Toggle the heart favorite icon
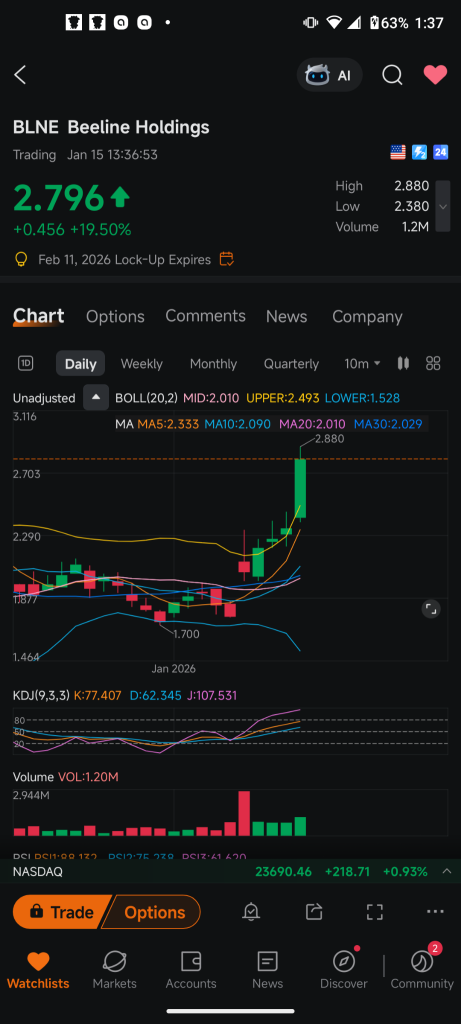Viewport: 461px width, 1024px height. pos(435,75)
